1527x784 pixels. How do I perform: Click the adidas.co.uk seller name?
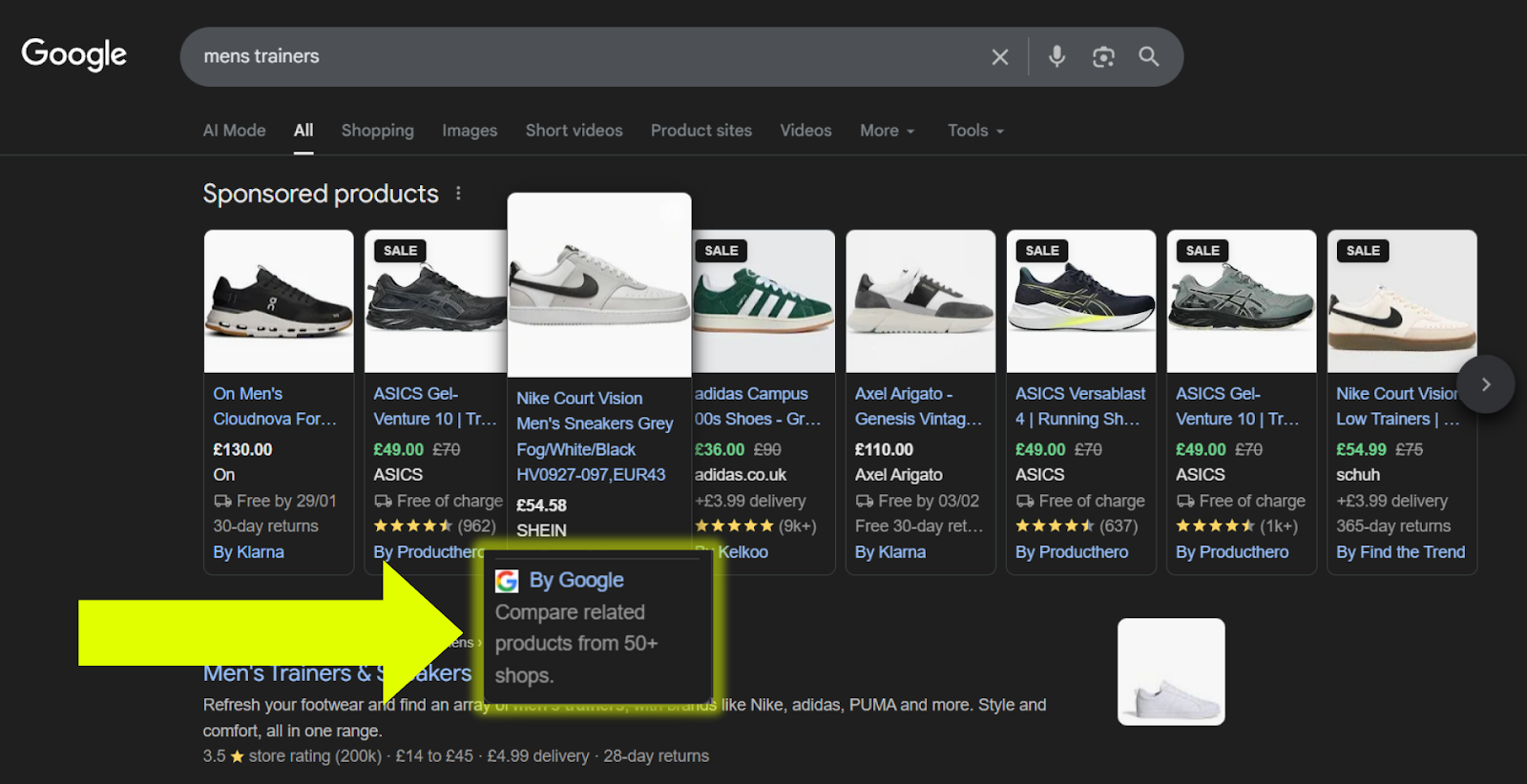pyautogui.click(x=741, y=475)
